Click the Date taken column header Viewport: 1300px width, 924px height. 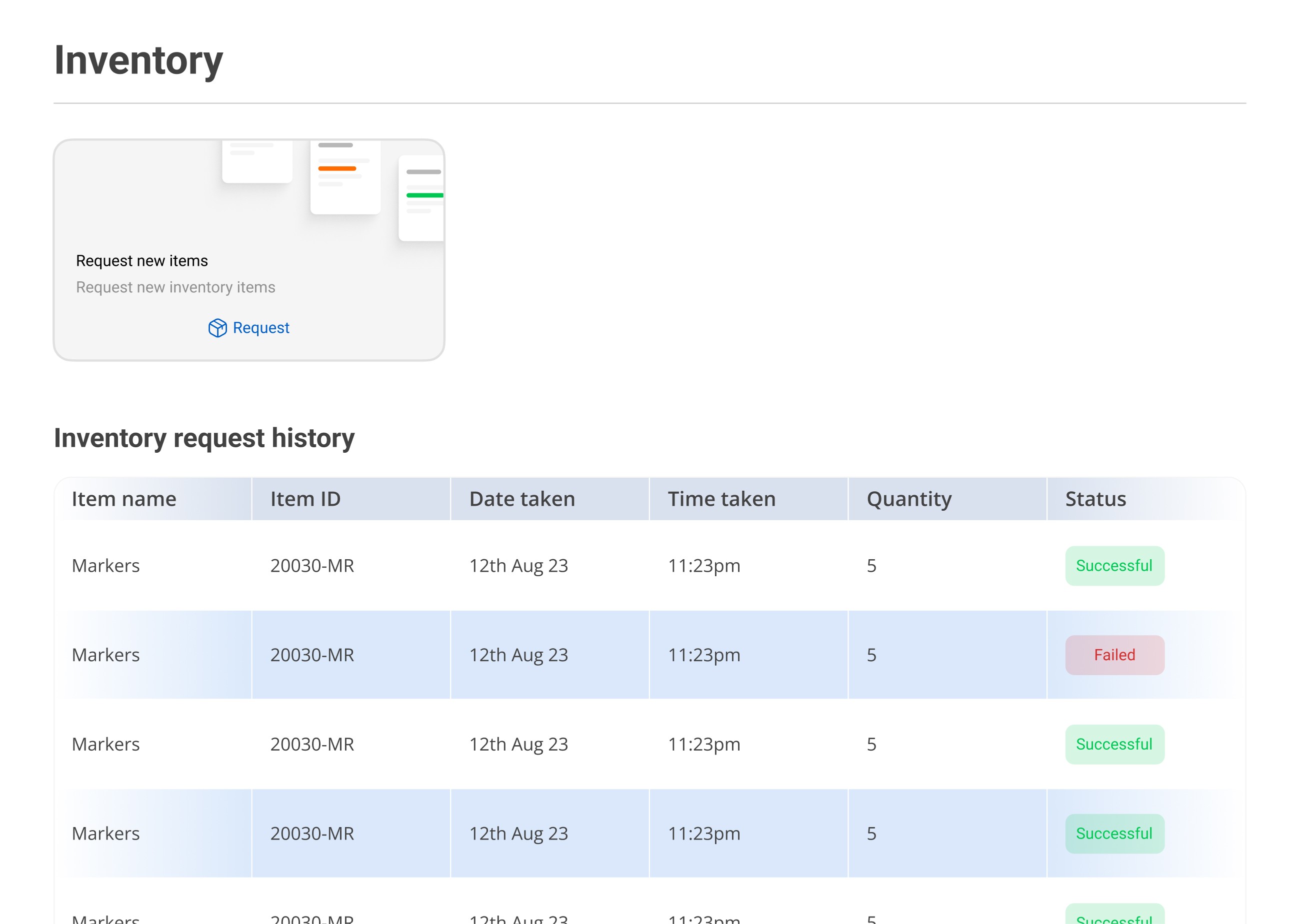[522, 499]
